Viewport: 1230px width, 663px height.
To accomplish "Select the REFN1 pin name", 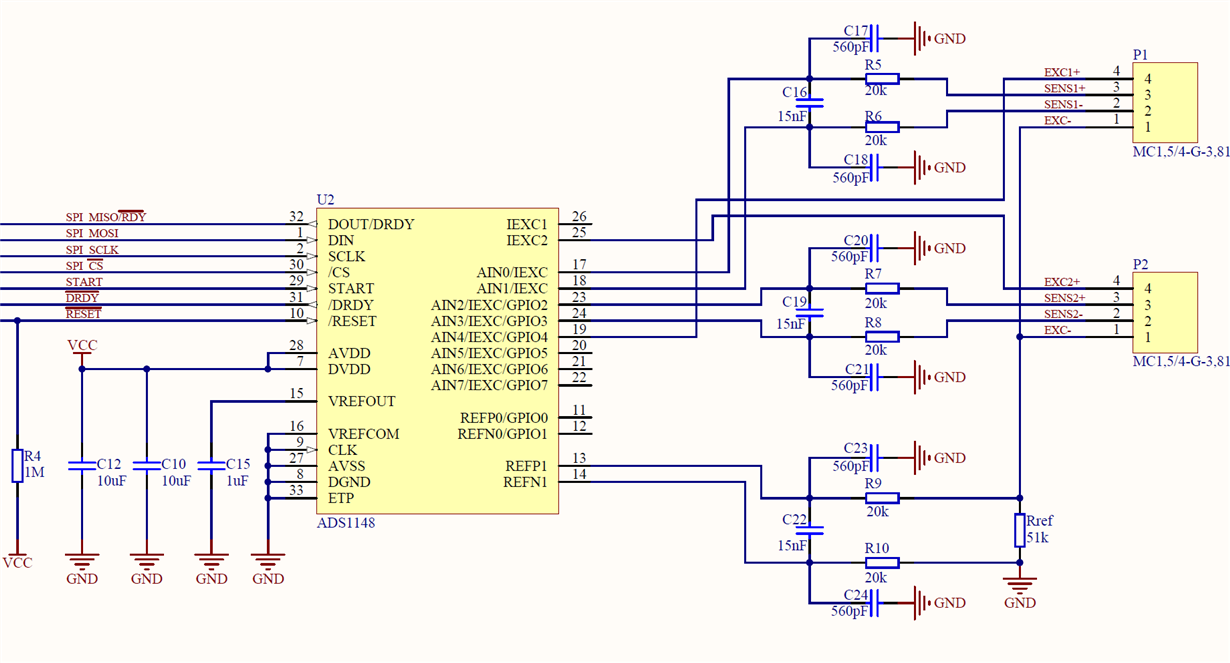I will [x=526, y=481].
